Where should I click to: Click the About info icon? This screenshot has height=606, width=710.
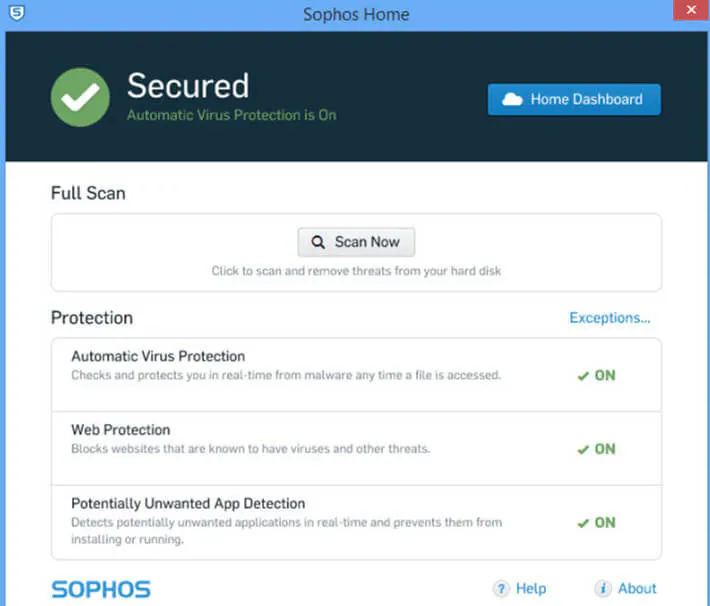(602, 589)
